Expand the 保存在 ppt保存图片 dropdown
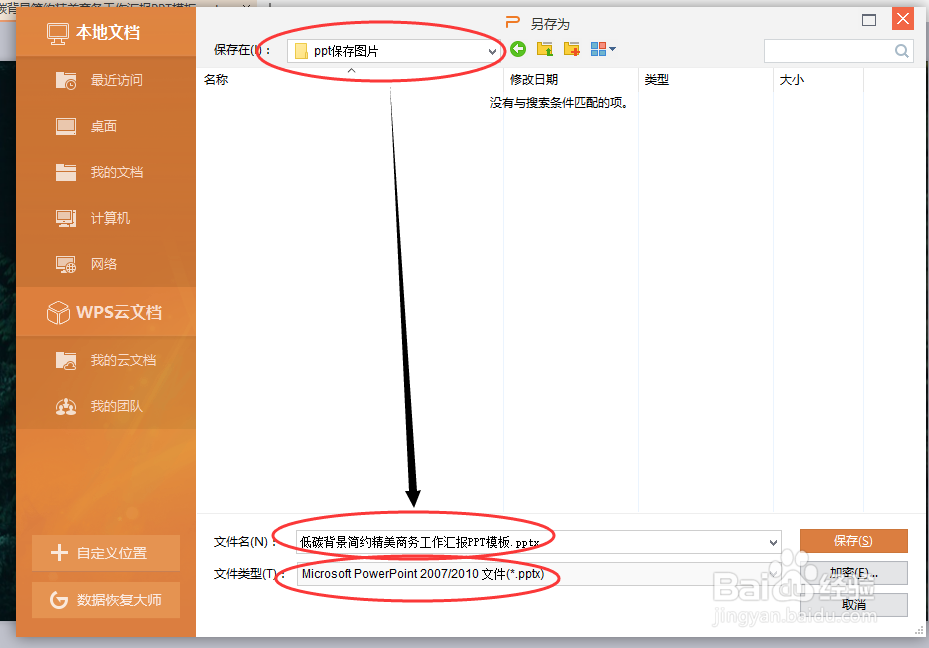929x648 pixels. [x=490, y=50]
